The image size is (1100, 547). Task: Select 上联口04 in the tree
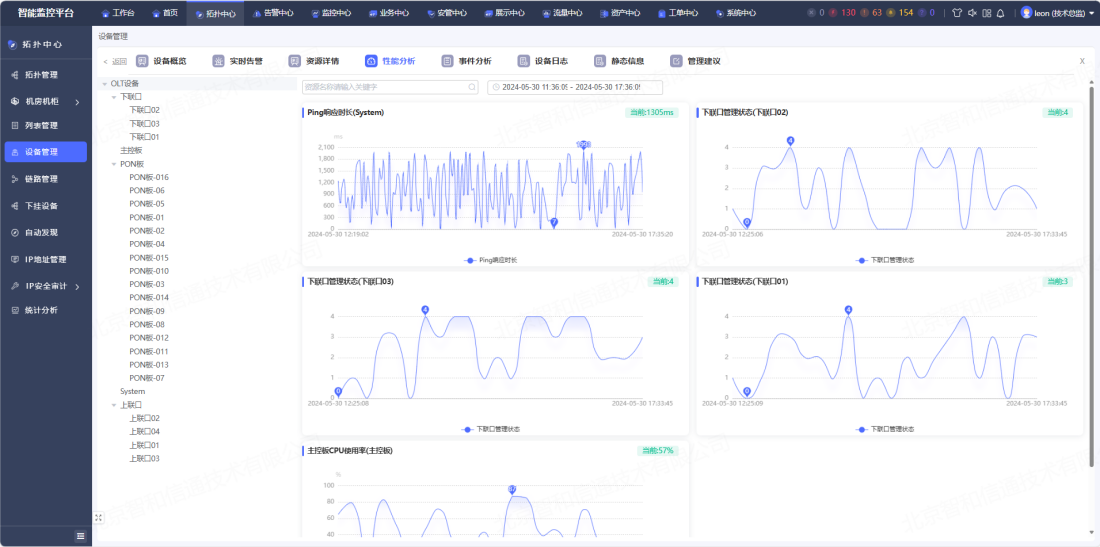pos(145,431)
